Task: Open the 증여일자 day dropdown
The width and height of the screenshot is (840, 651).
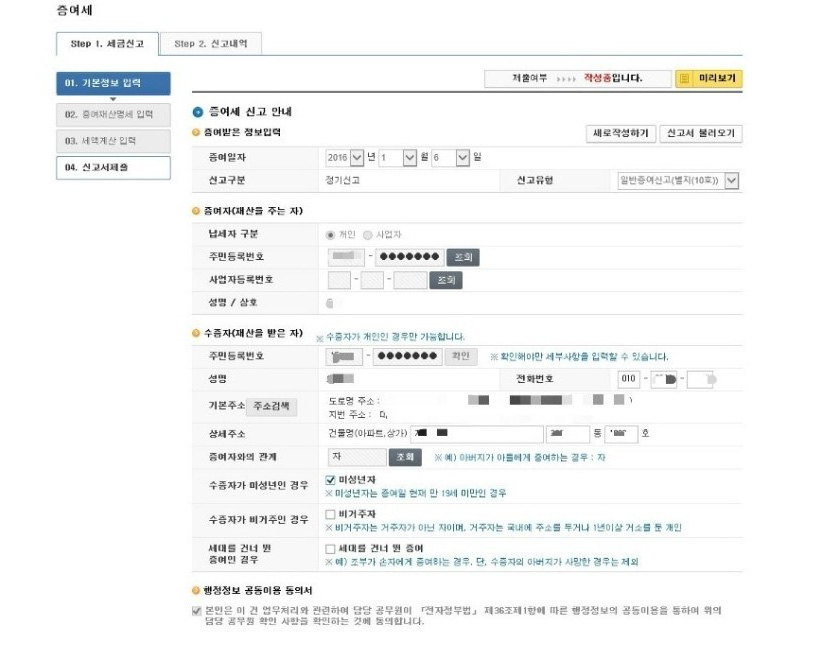Action: tap(450, 158)
